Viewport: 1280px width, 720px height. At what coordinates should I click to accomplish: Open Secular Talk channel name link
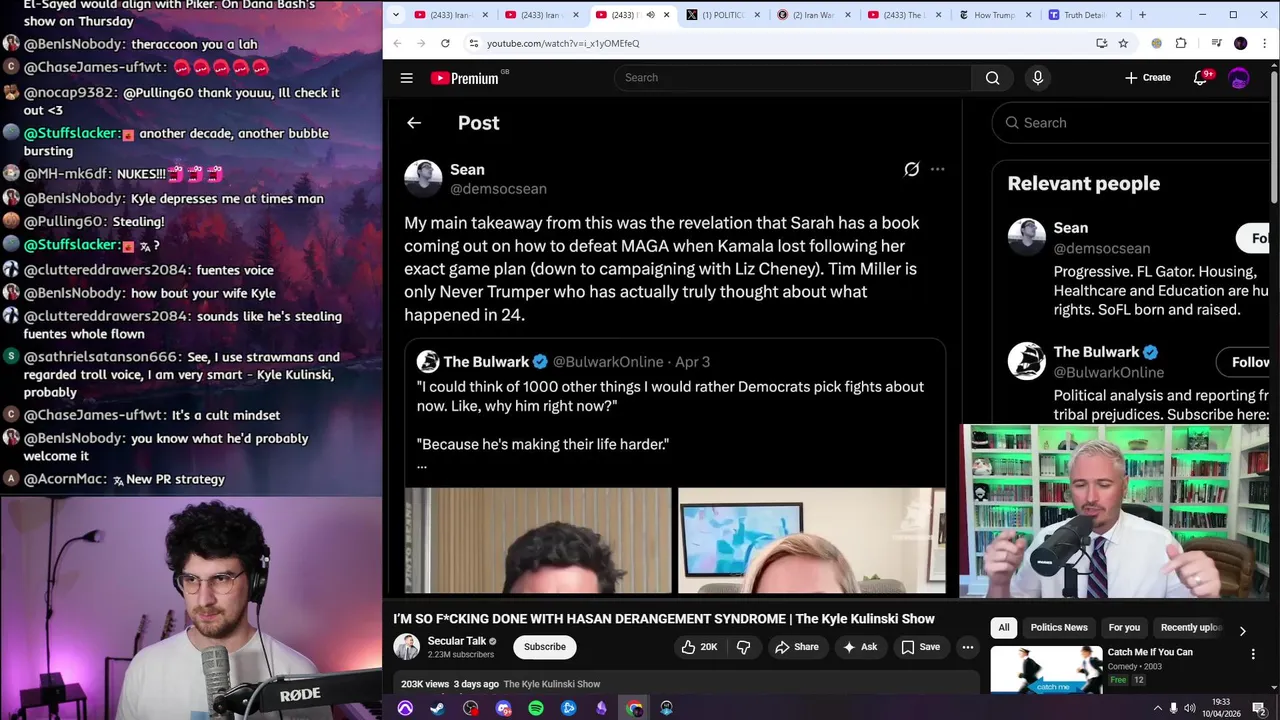(x=457, y=641)
